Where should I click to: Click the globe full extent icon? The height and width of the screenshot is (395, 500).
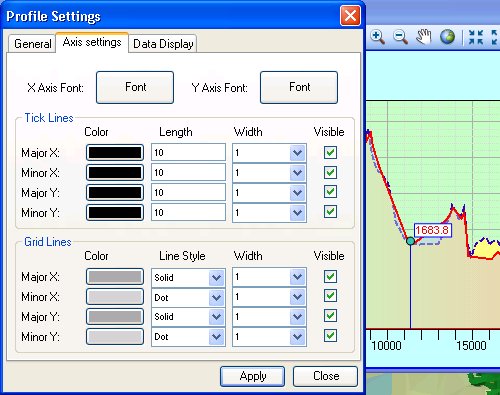[x=447, y=37]
